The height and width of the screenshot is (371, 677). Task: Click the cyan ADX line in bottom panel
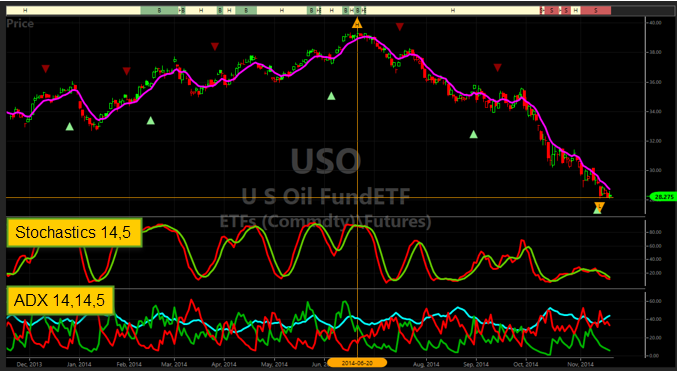click(458, 308)
